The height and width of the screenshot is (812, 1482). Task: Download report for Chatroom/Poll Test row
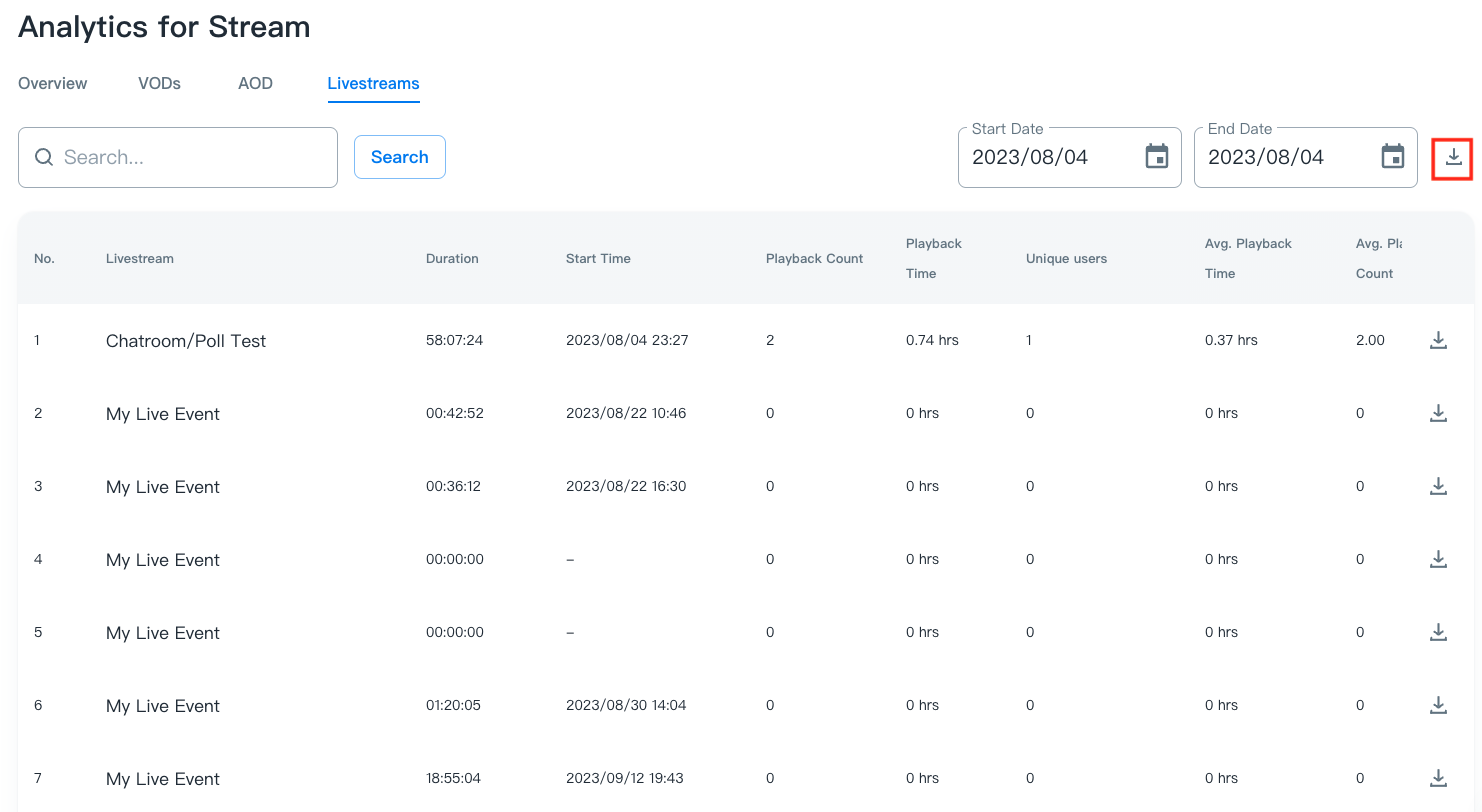(1438, 340)
